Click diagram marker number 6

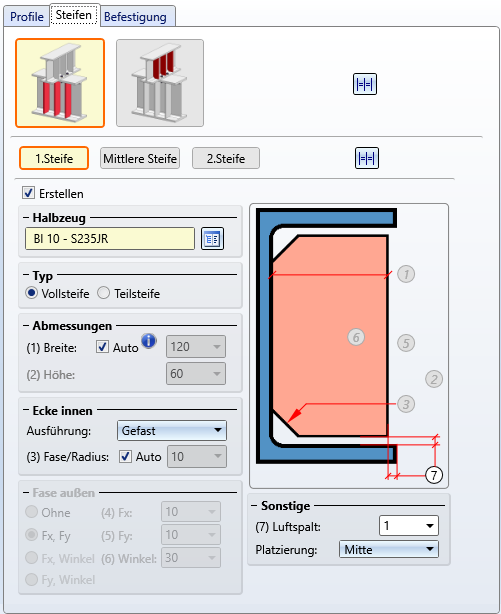click(356, 337)
